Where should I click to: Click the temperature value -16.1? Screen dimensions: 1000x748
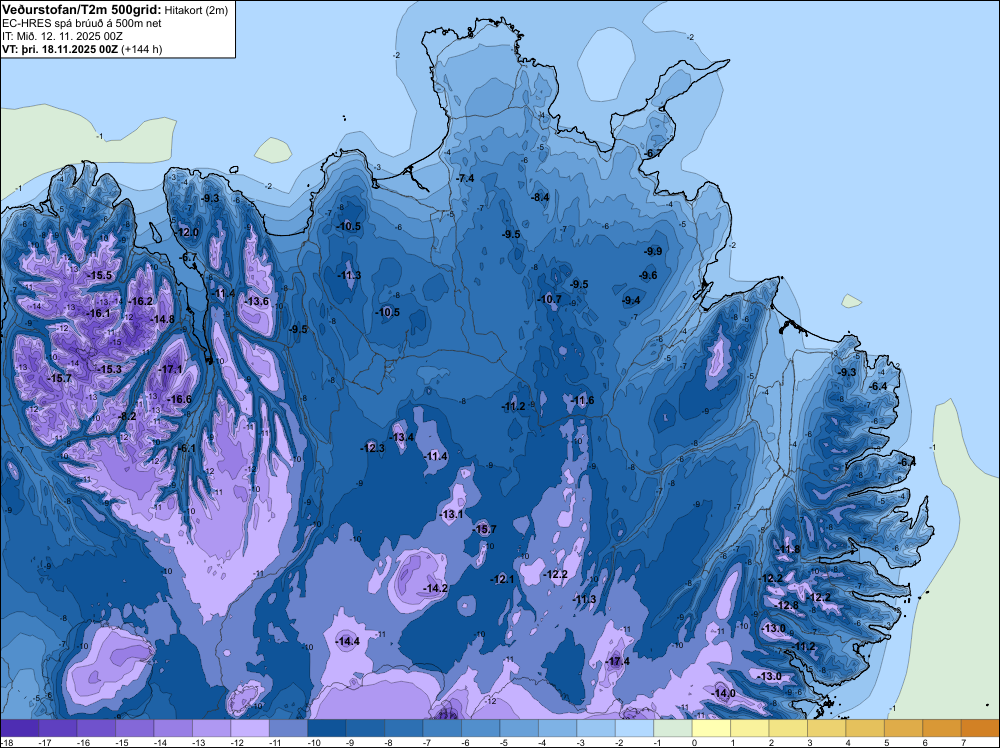pyautogui.click(x=98, y=313)
